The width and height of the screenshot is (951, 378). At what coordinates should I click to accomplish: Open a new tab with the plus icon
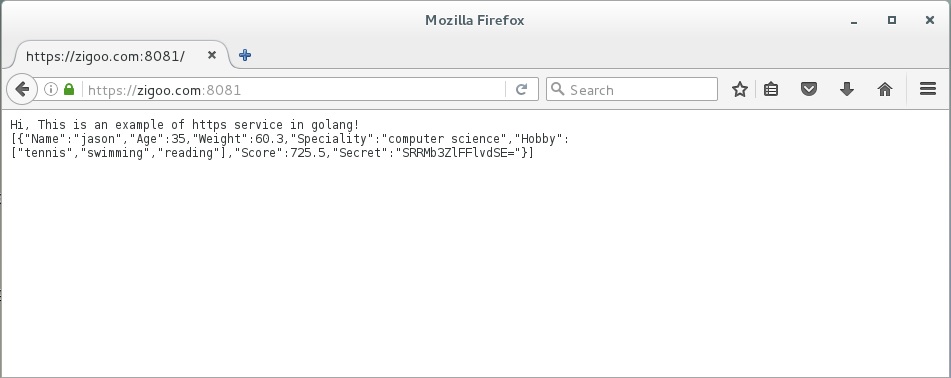[245, 55]
